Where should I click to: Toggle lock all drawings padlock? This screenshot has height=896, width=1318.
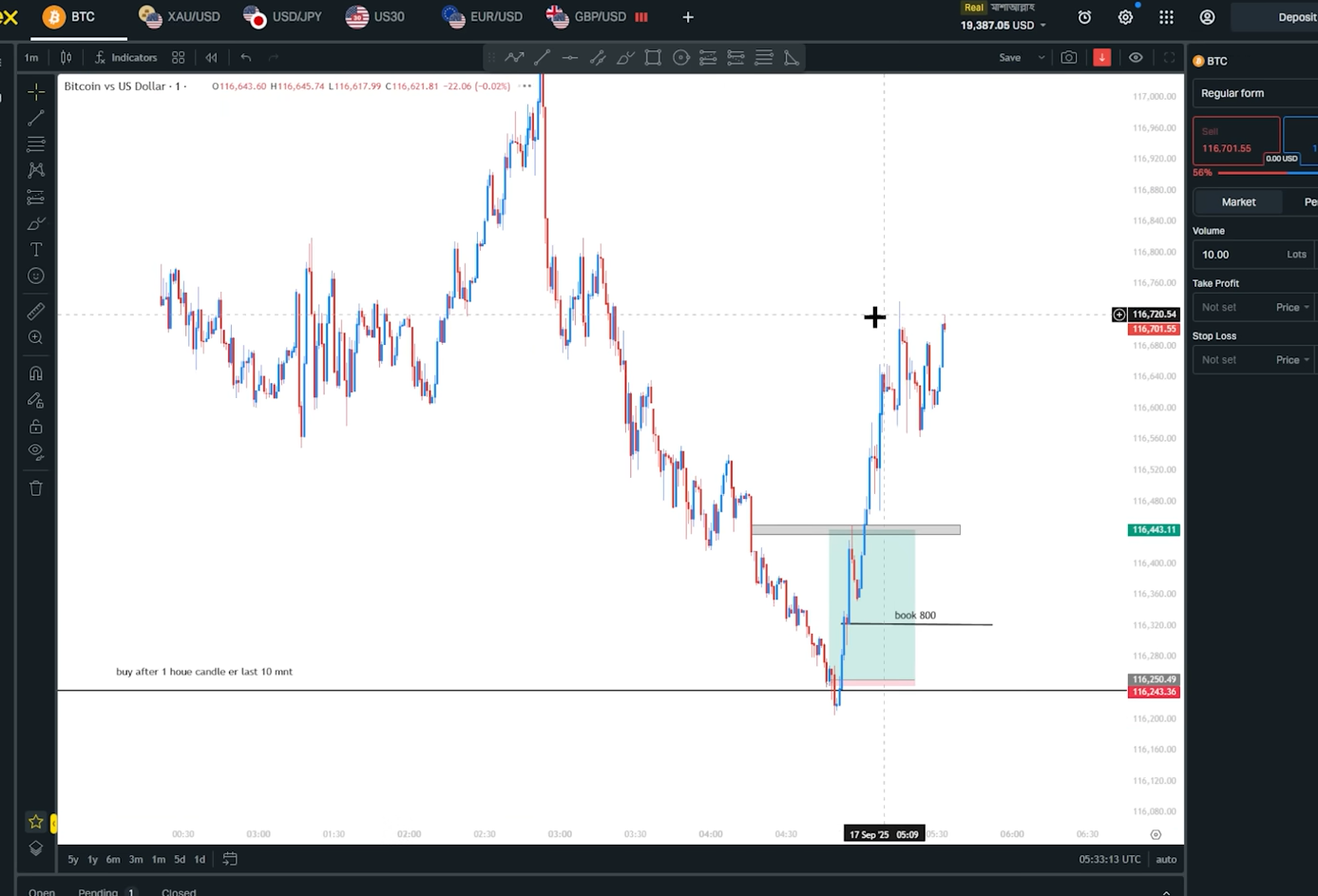click(x=36, y=427)
